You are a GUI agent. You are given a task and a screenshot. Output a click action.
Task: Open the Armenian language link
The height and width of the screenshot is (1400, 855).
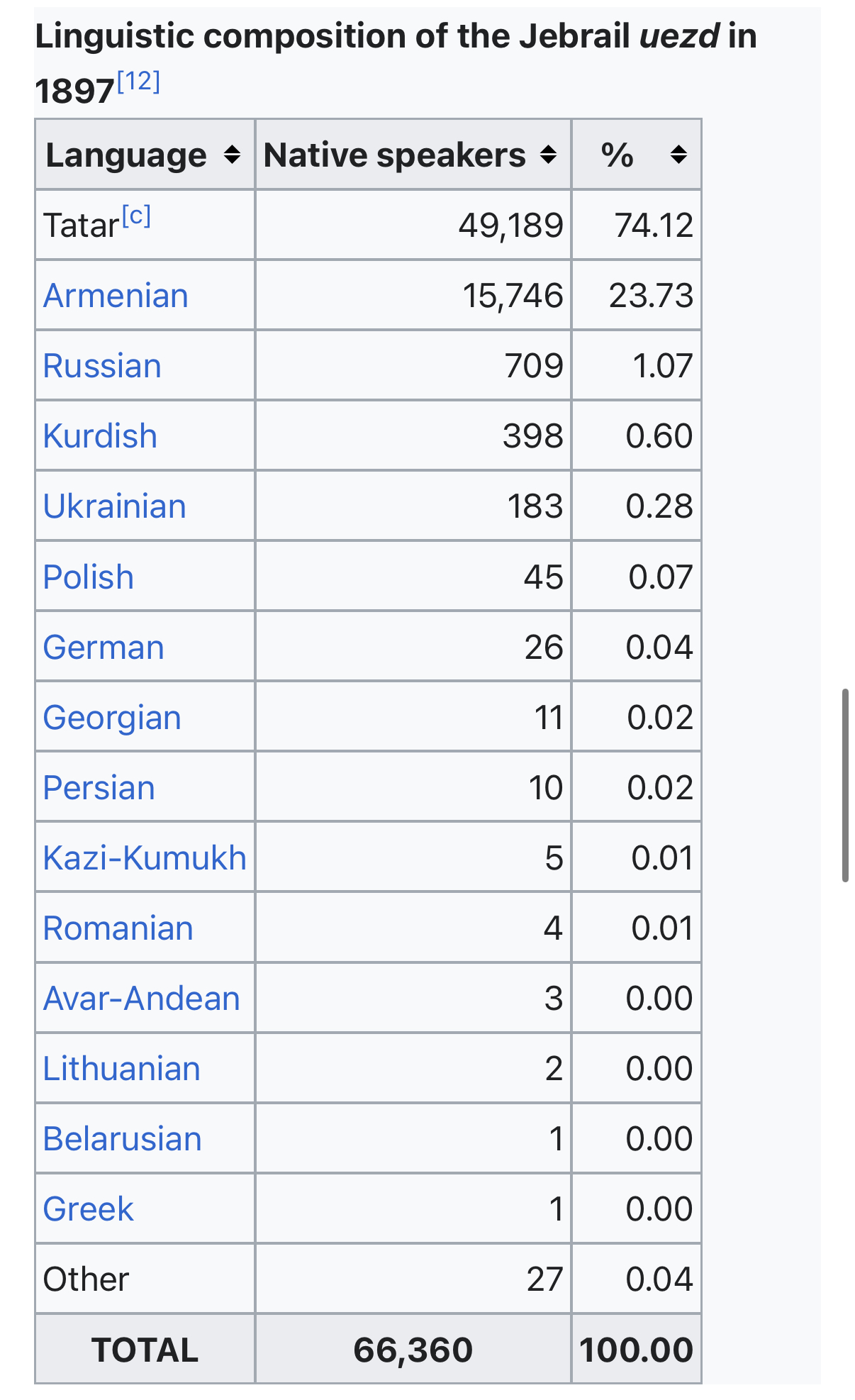click(x=116, y=296)
